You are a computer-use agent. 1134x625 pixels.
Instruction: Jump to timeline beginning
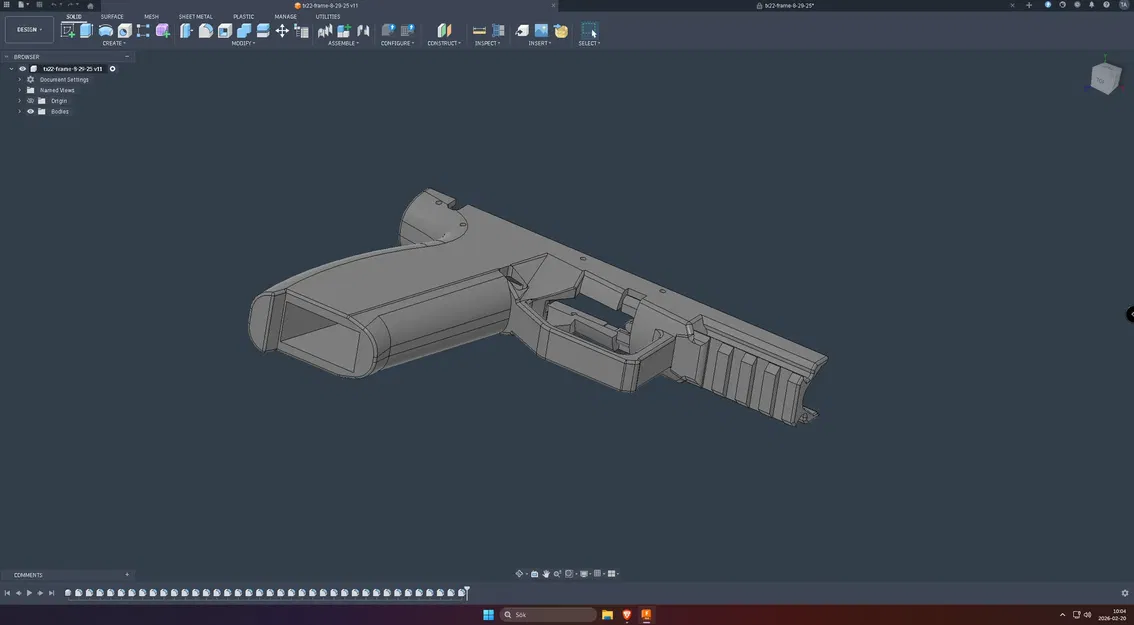pos(7,593)
